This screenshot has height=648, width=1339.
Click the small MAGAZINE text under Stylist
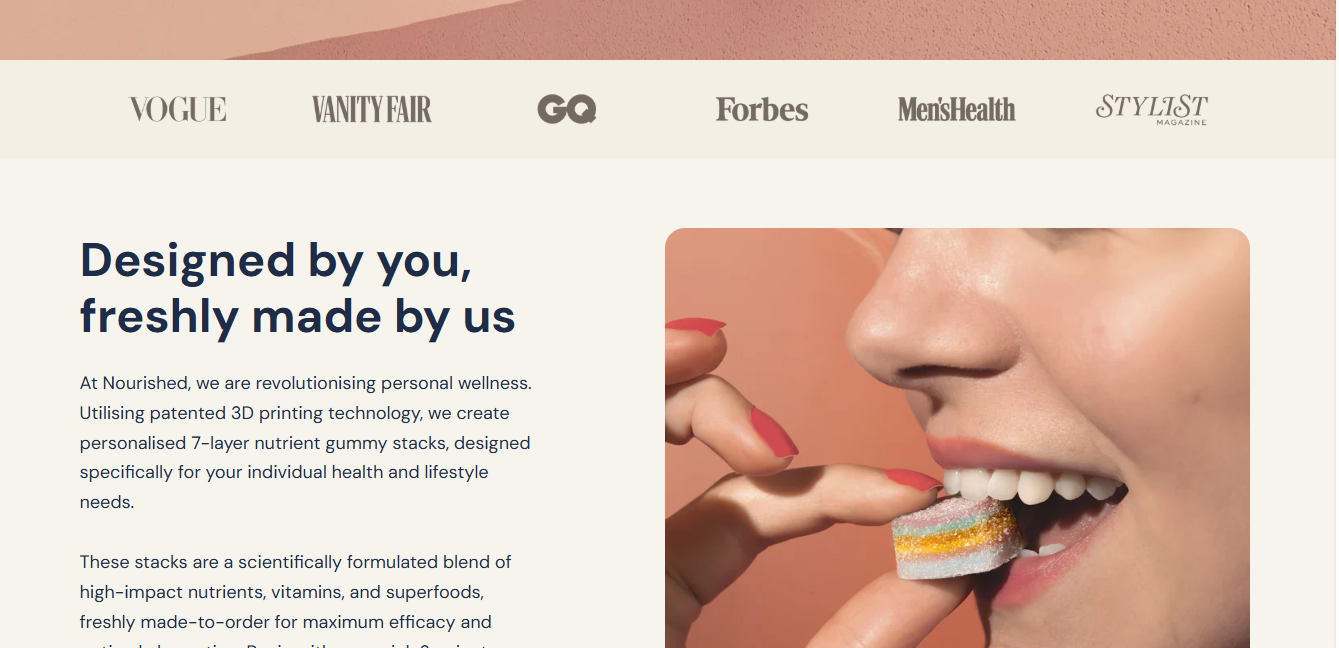1181,122
